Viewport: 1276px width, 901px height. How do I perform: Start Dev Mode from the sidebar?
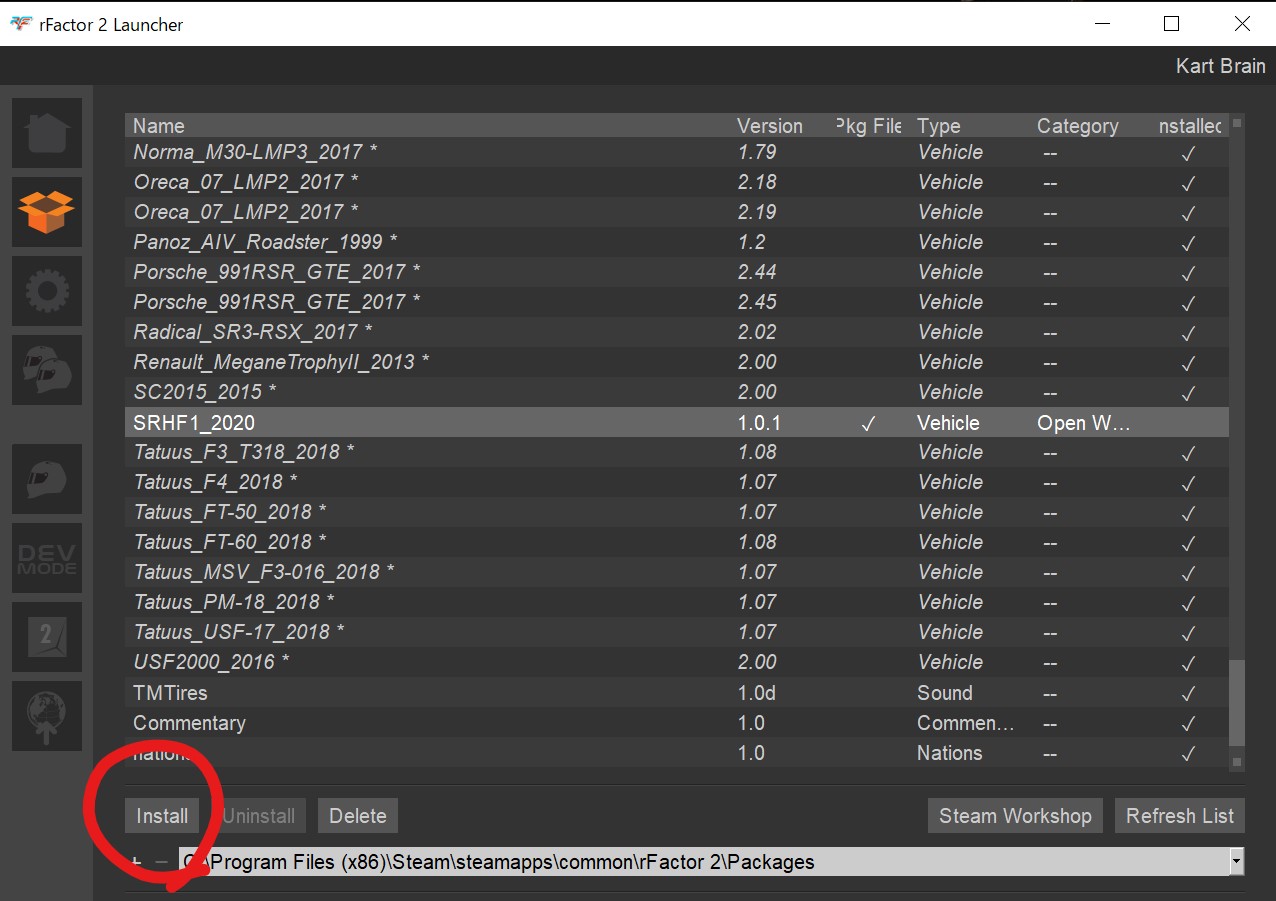(47, 558)
